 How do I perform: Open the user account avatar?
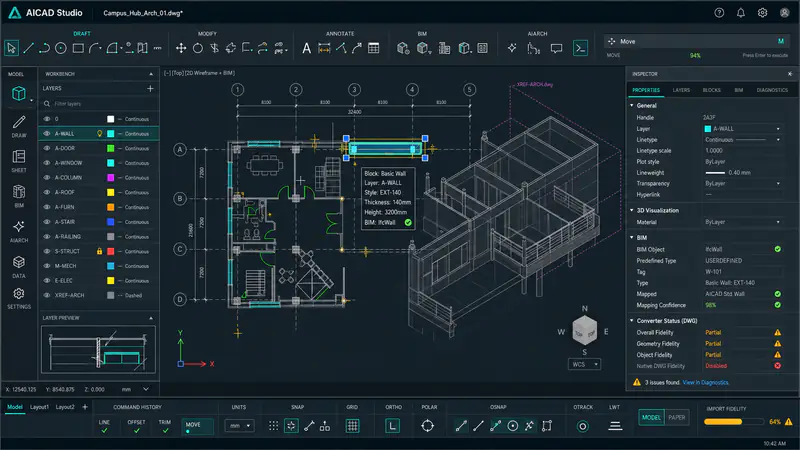tap(784, 13)
